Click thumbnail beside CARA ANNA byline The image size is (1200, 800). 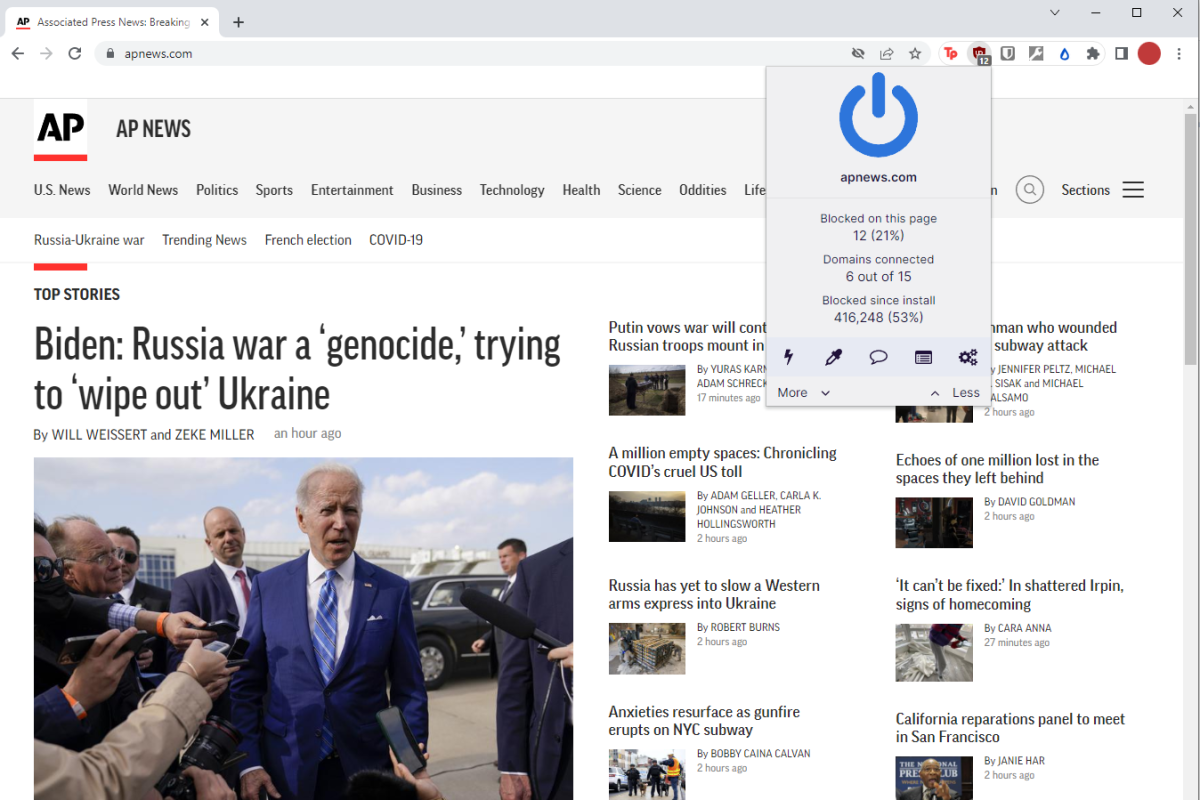click(934, 653)
